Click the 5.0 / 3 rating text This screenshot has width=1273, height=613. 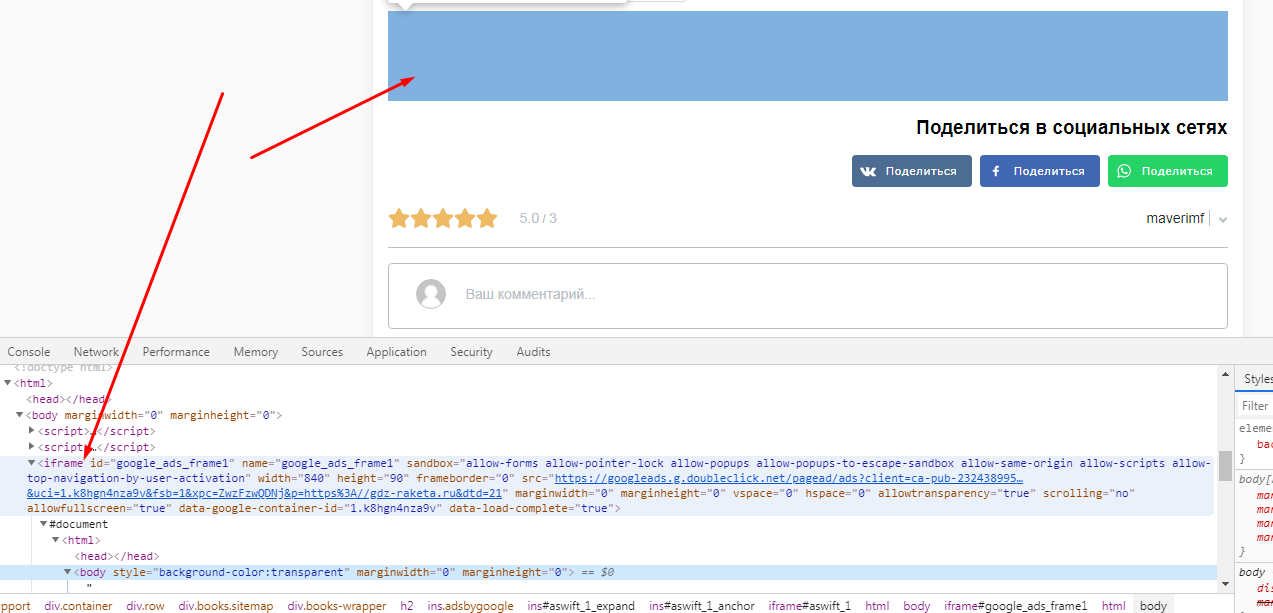point(538,218)
